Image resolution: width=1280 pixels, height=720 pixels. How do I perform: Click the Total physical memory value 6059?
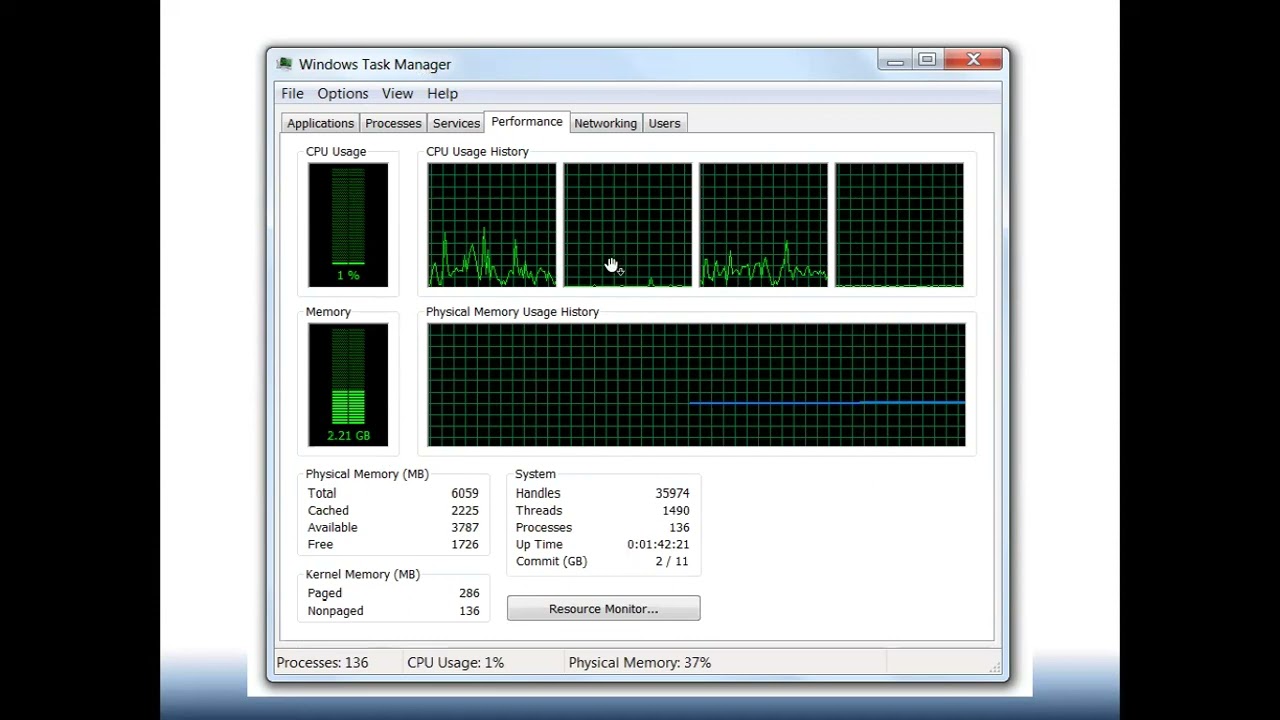(x=465, y=493)
